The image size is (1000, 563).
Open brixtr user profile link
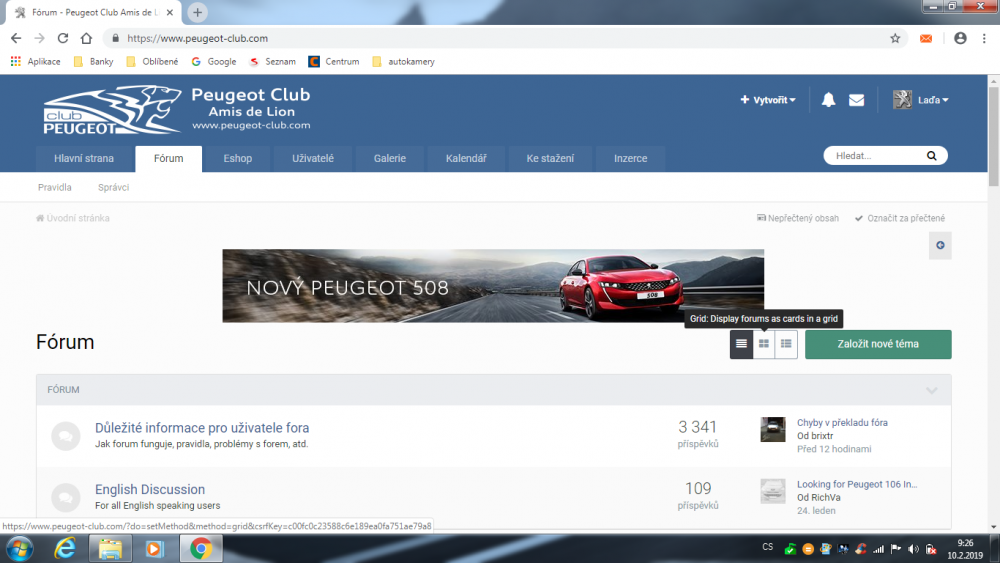(821, 436)
